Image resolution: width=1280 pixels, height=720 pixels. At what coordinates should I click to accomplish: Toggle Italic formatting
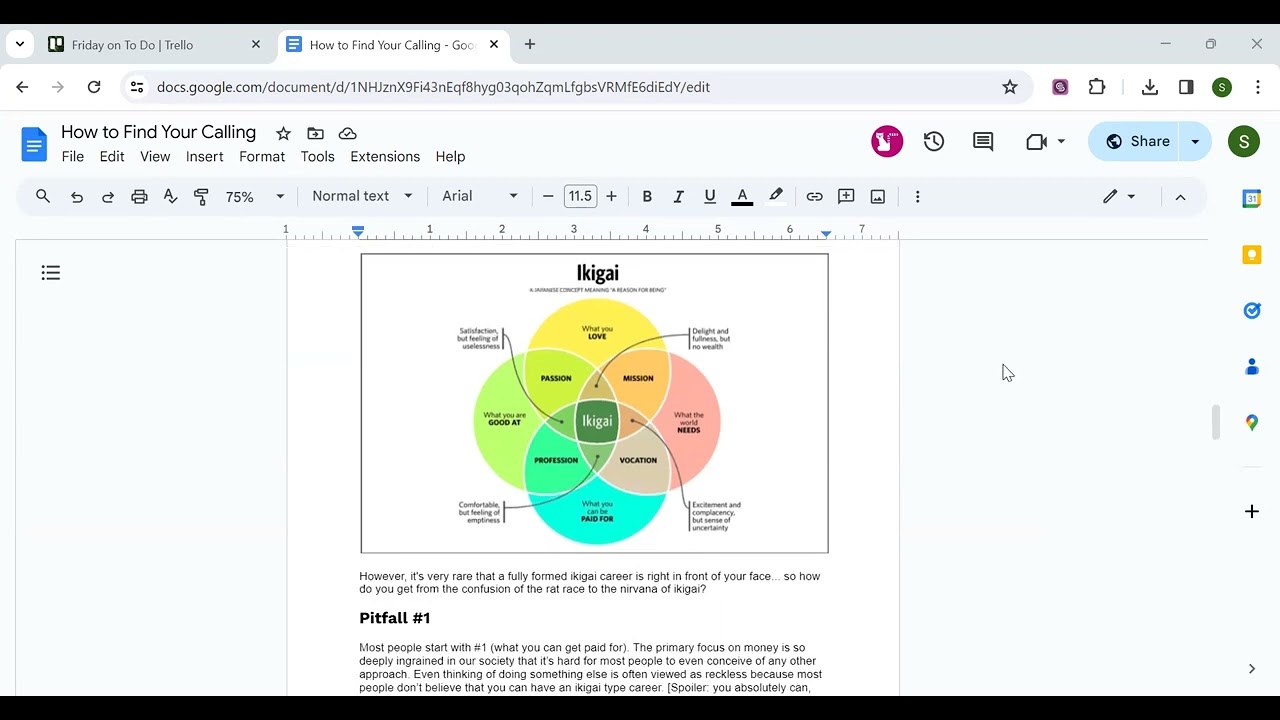(678, 197)
